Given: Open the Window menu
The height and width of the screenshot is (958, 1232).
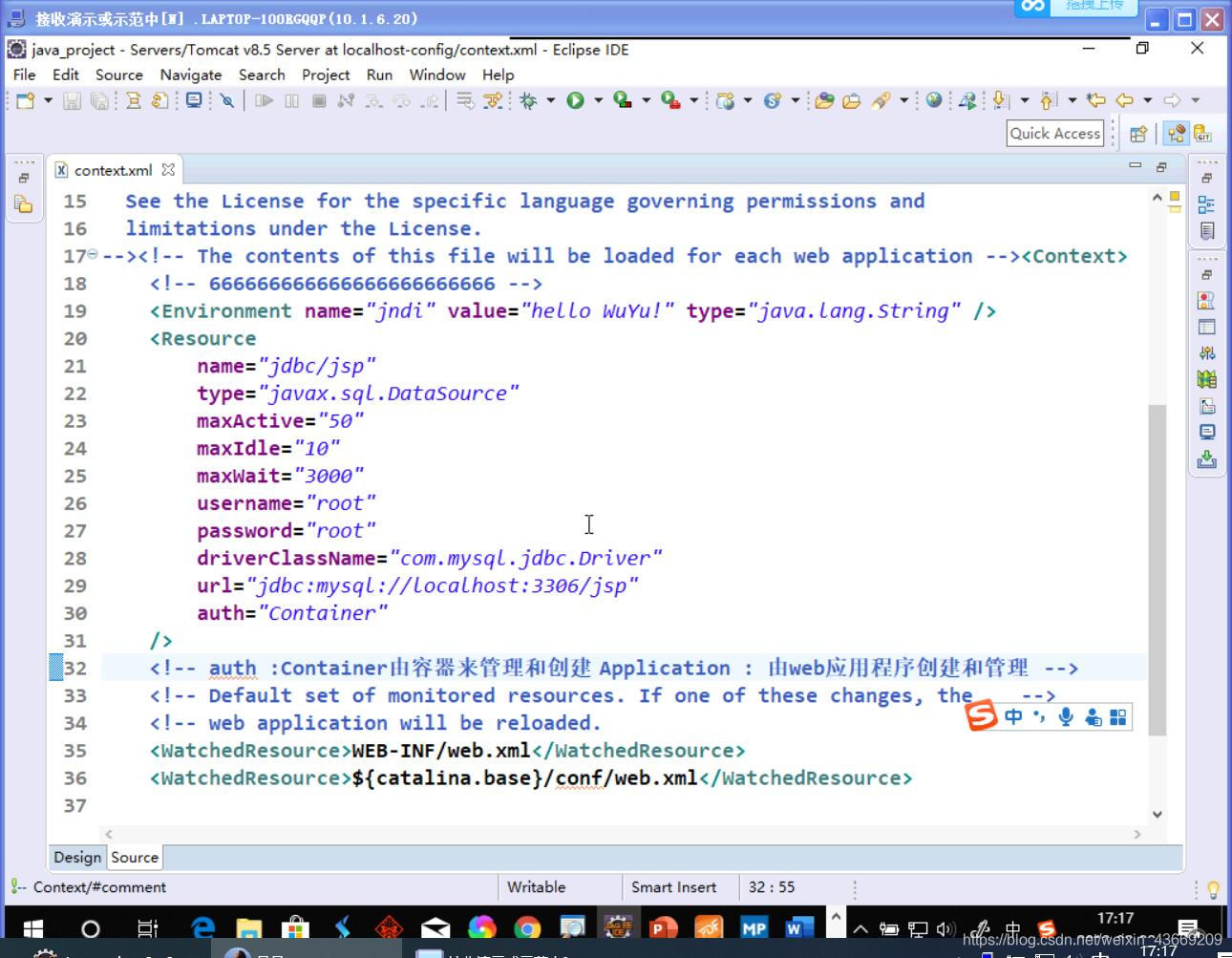Looking at the screenshot, I should (x=437, y=75).
